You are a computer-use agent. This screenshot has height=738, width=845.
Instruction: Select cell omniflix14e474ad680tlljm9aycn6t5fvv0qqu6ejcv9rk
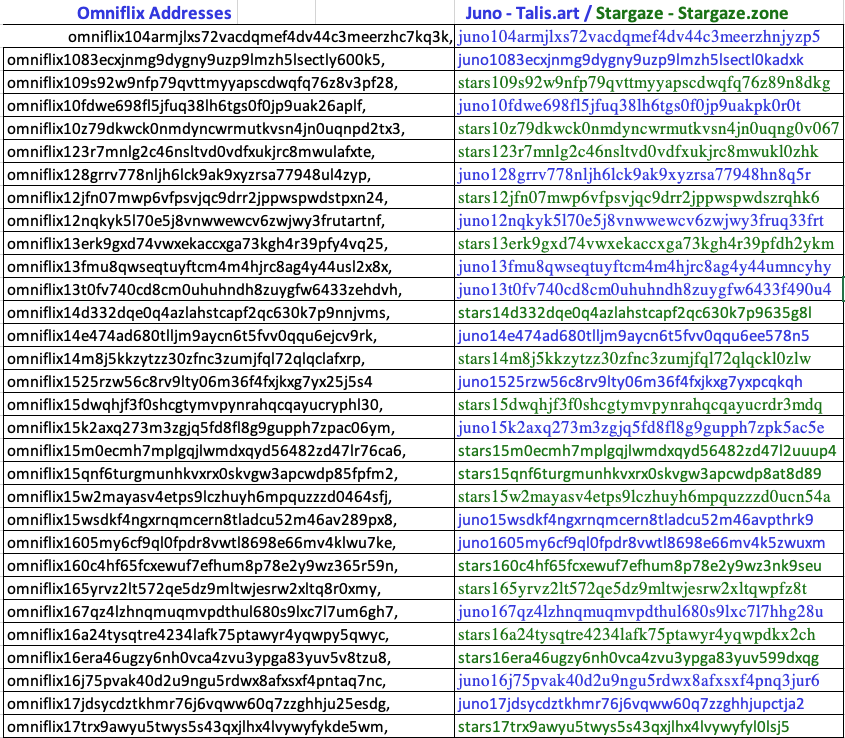point(229,336)
